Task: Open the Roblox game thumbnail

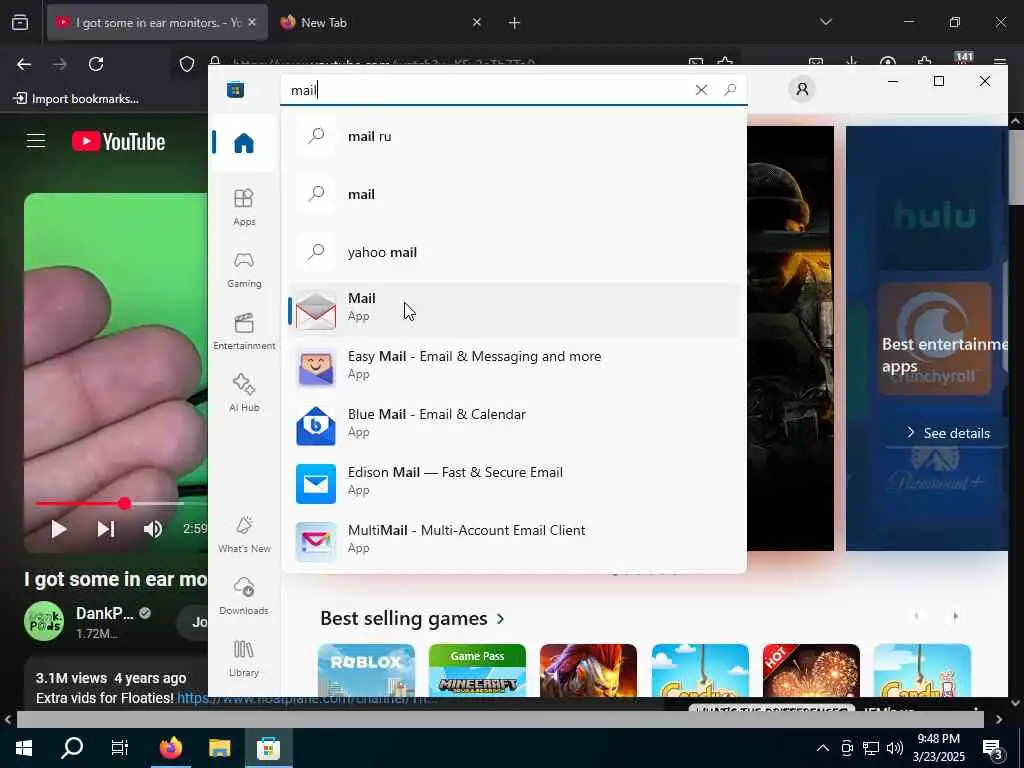Action: 366,670
